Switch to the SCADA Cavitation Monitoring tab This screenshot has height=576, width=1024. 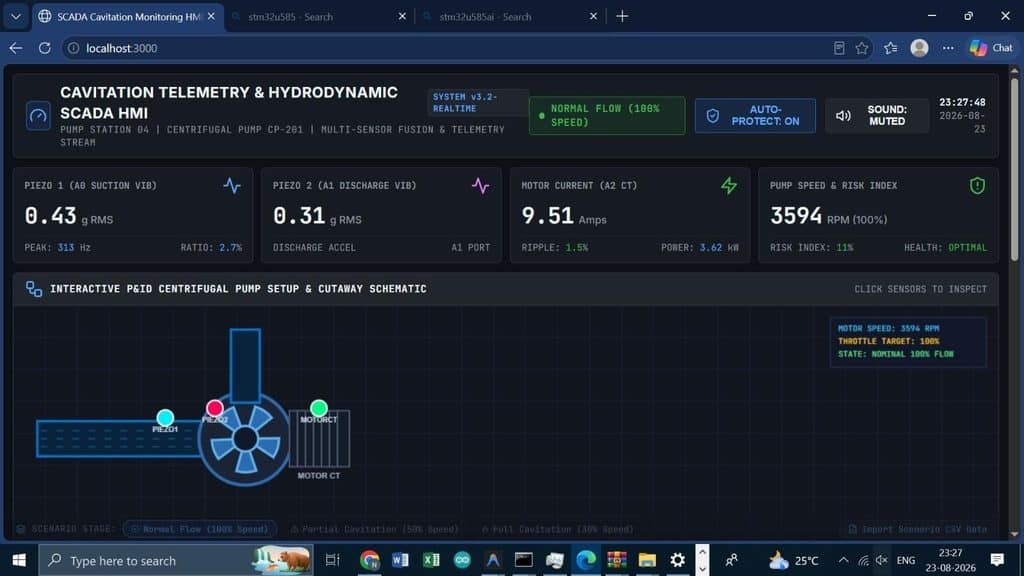[x=127, y=16]
